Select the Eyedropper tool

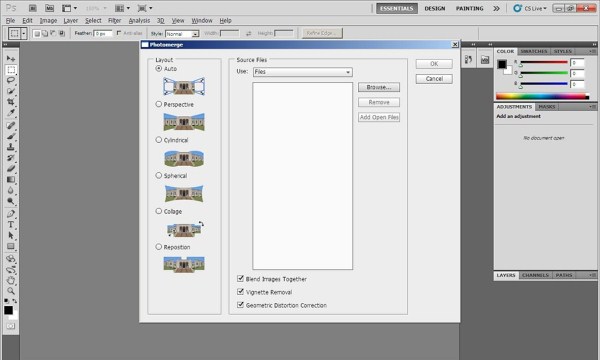(x=11, y=112)
